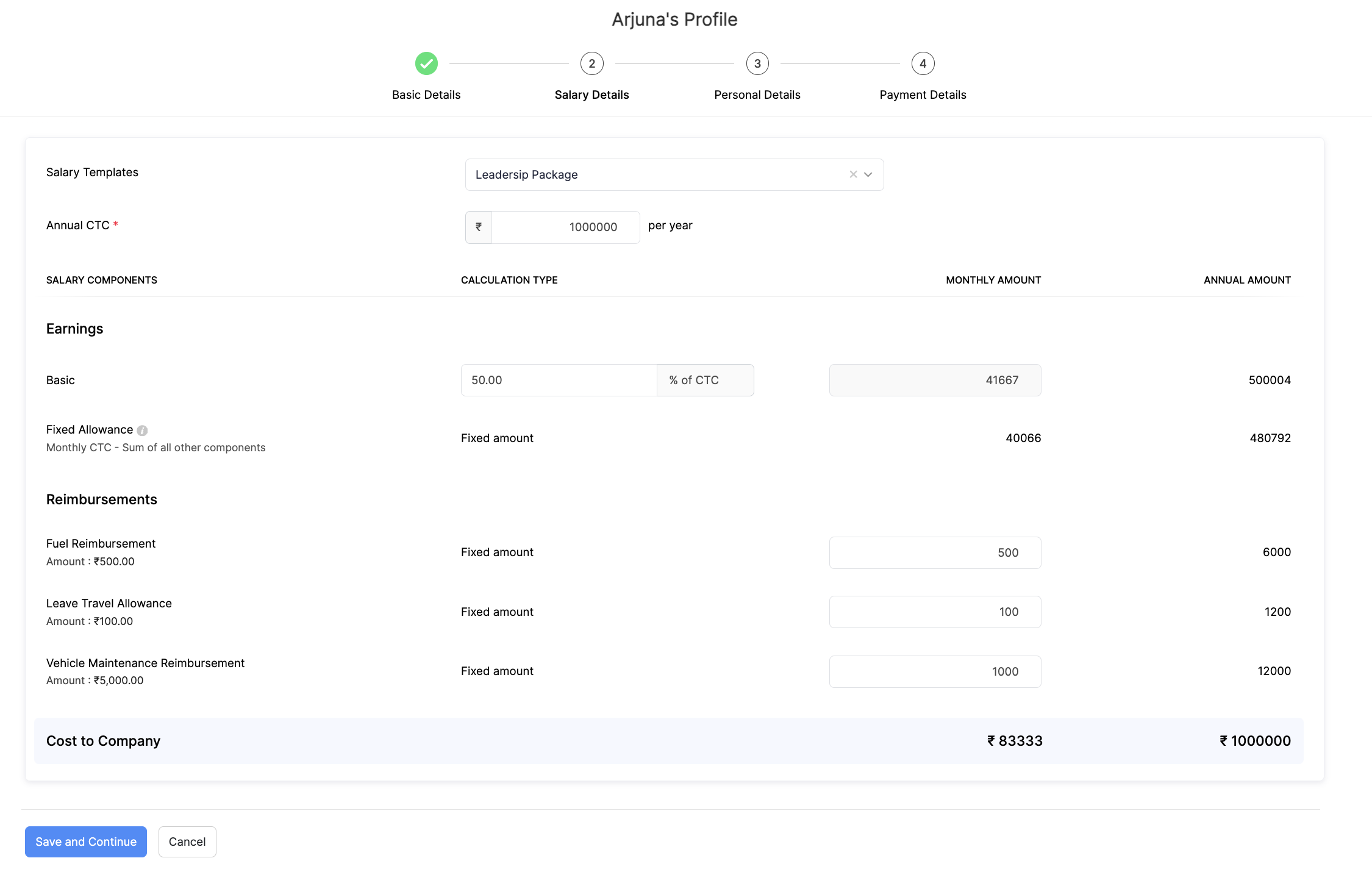Click the step 4 Payment Details circle icon

point(922,64)
